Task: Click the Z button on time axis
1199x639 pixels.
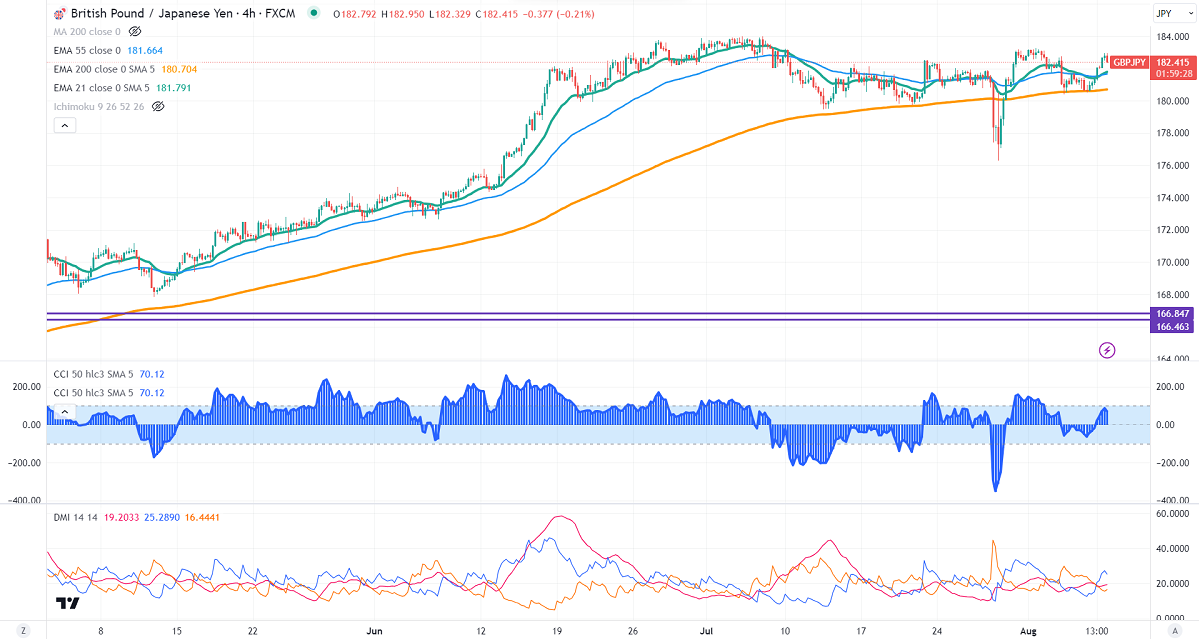Action: pos(24,631)
